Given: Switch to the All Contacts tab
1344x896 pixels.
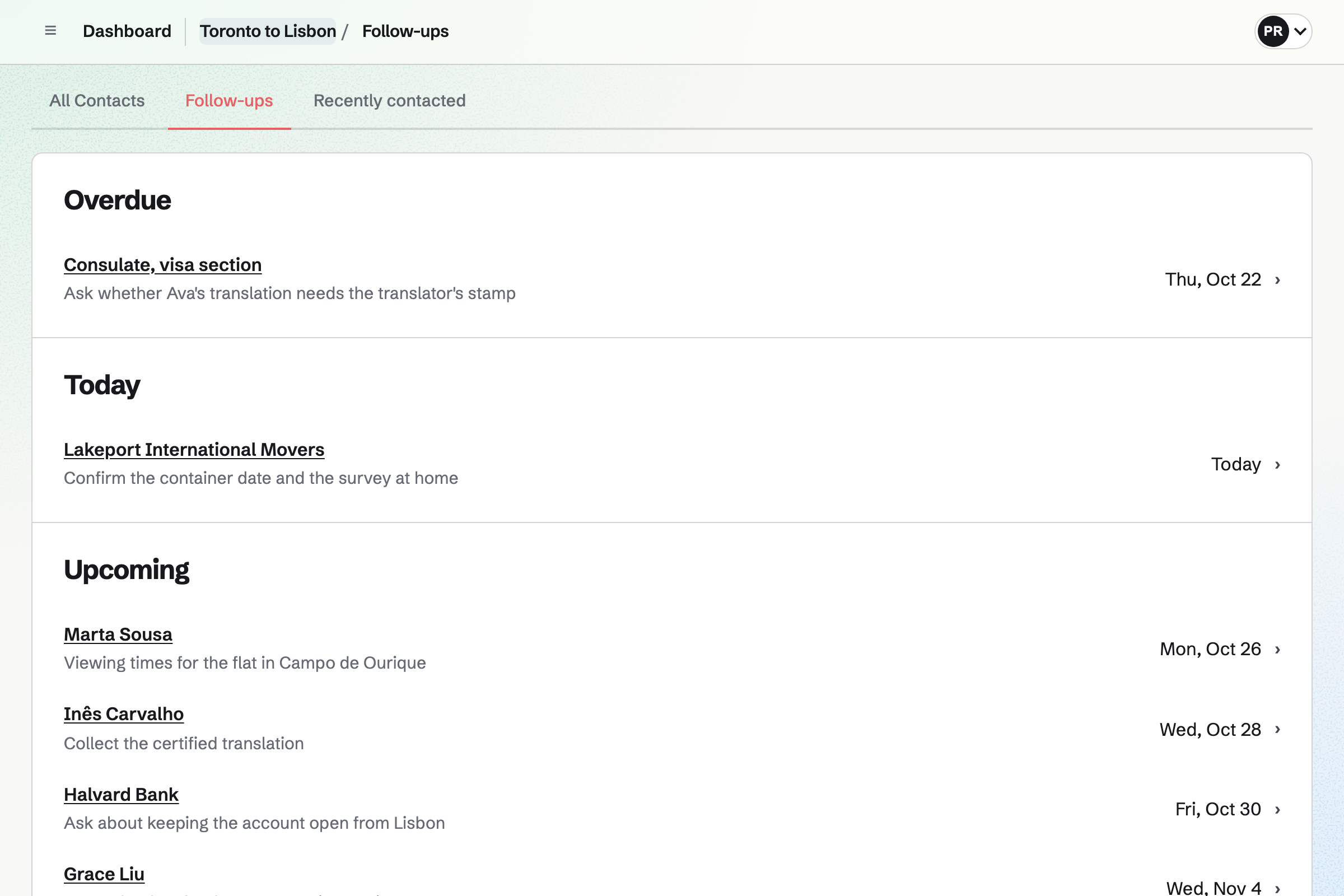Looking at the screenshot, I should pos(97,101).
